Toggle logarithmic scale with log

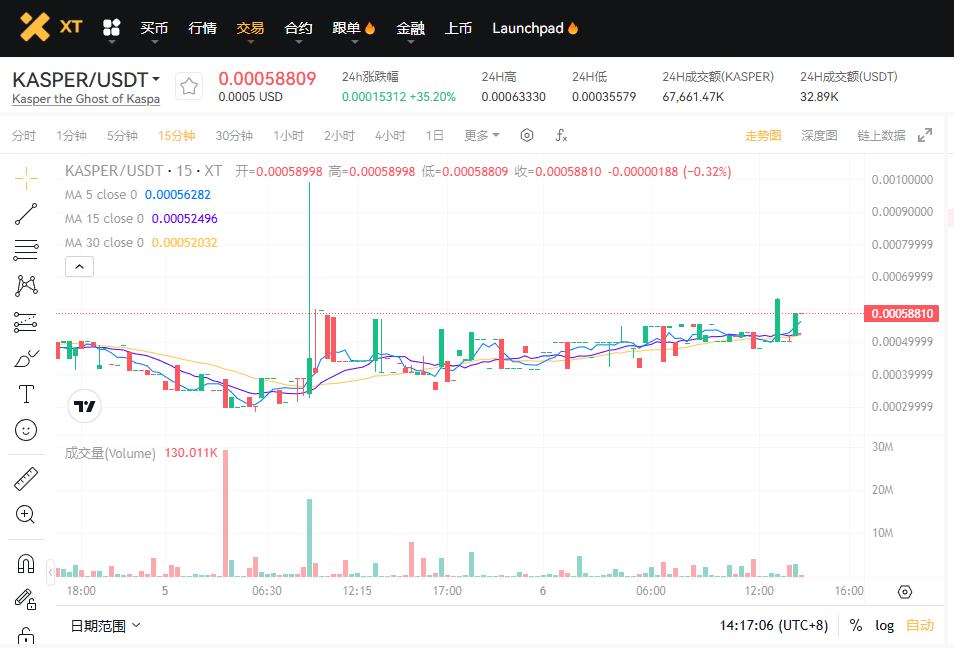click(x=884, y=625)
